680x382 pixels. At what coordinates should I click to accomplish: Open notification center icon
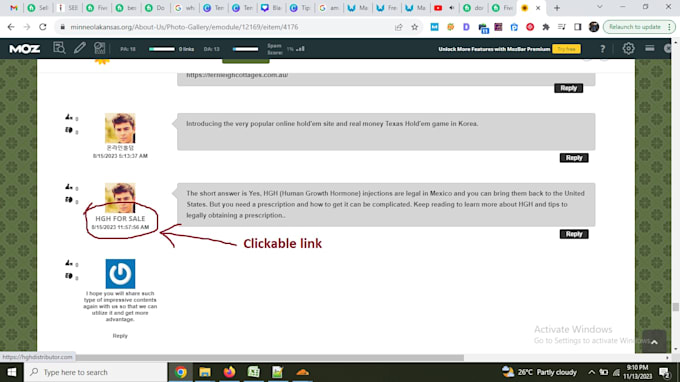click(664, 372)
